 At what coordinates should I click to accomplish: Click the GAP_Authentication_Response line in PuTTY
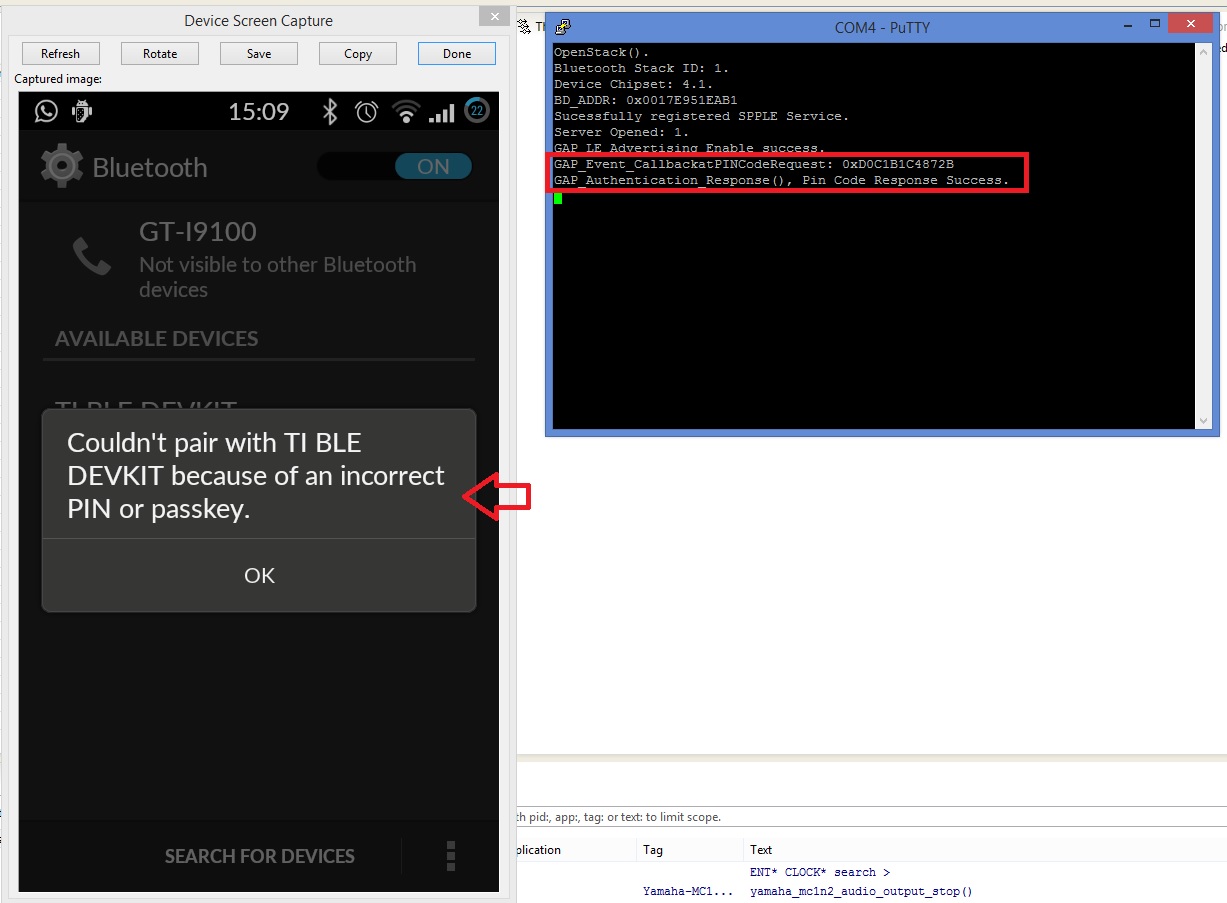point(781,180)
